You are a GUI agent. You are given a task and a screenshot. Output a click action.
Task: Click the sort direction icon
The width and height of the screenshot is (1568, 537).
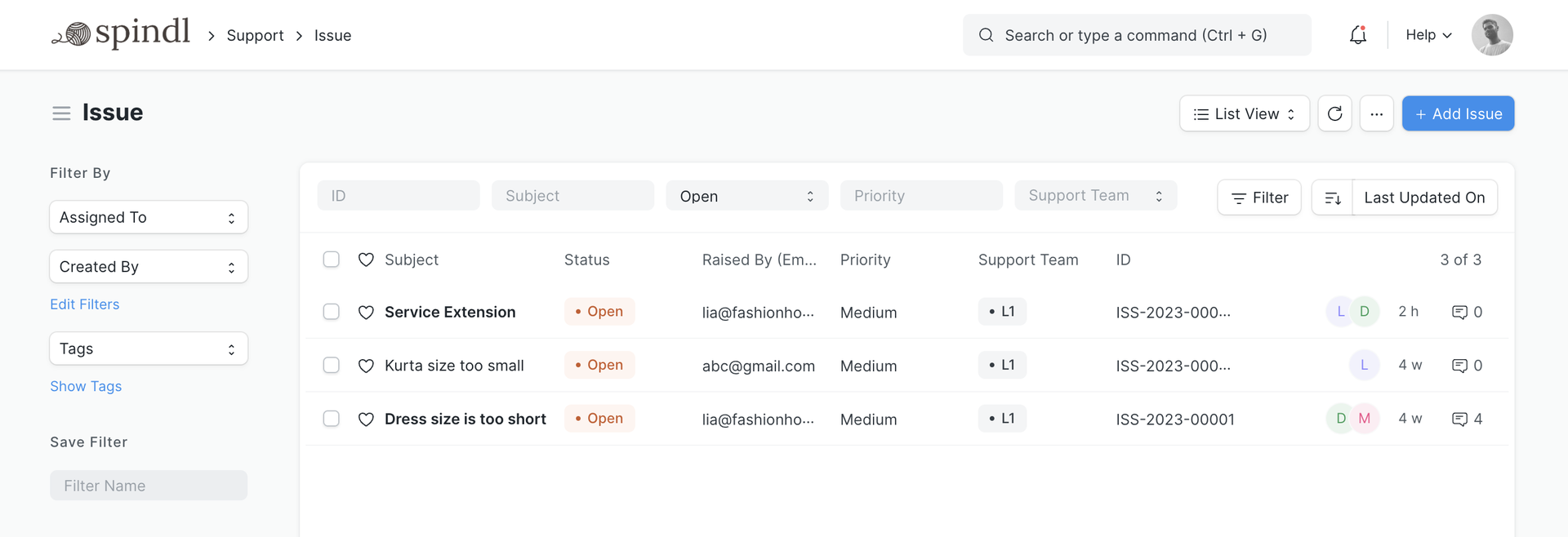1332,197
